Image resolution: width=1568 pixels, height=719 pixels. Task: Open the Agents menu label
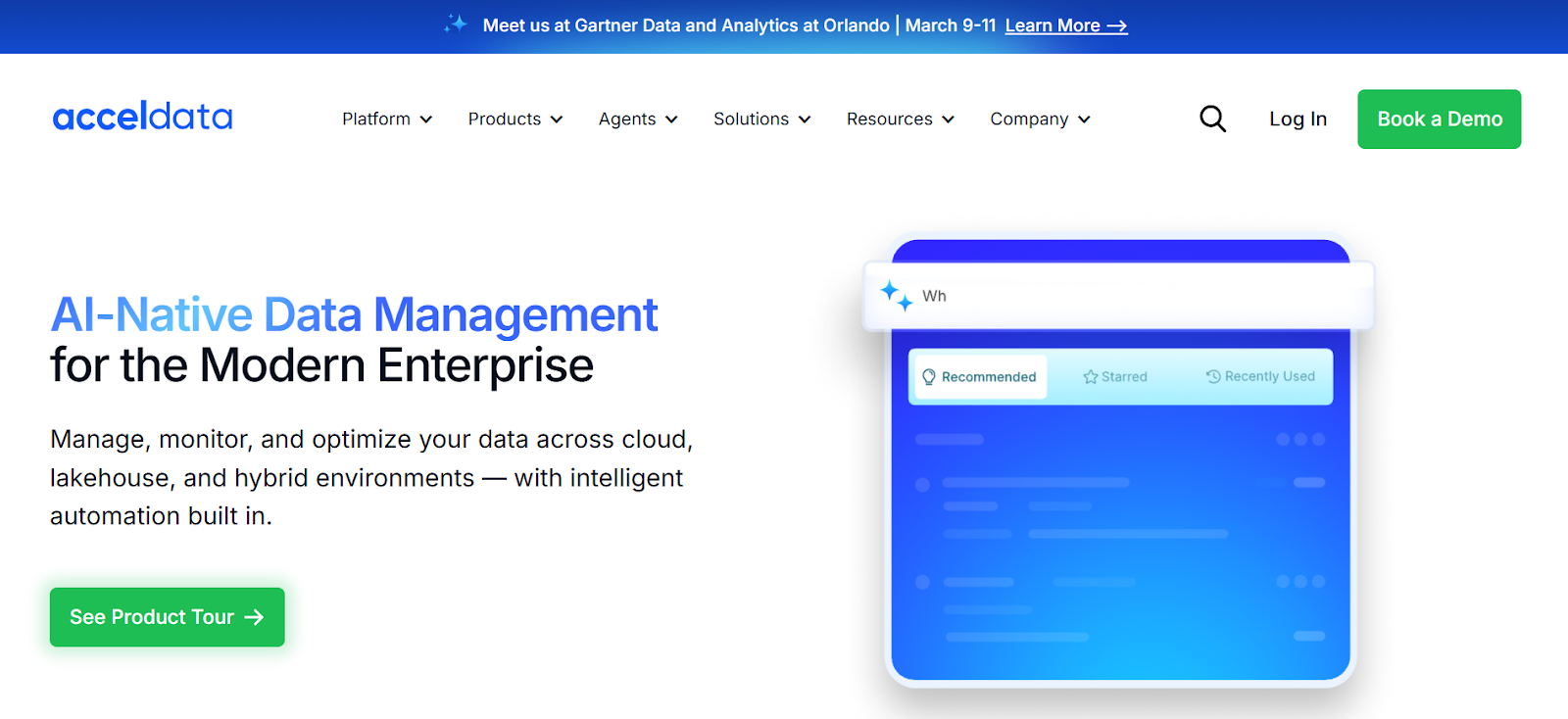click(x=627, y=120)
